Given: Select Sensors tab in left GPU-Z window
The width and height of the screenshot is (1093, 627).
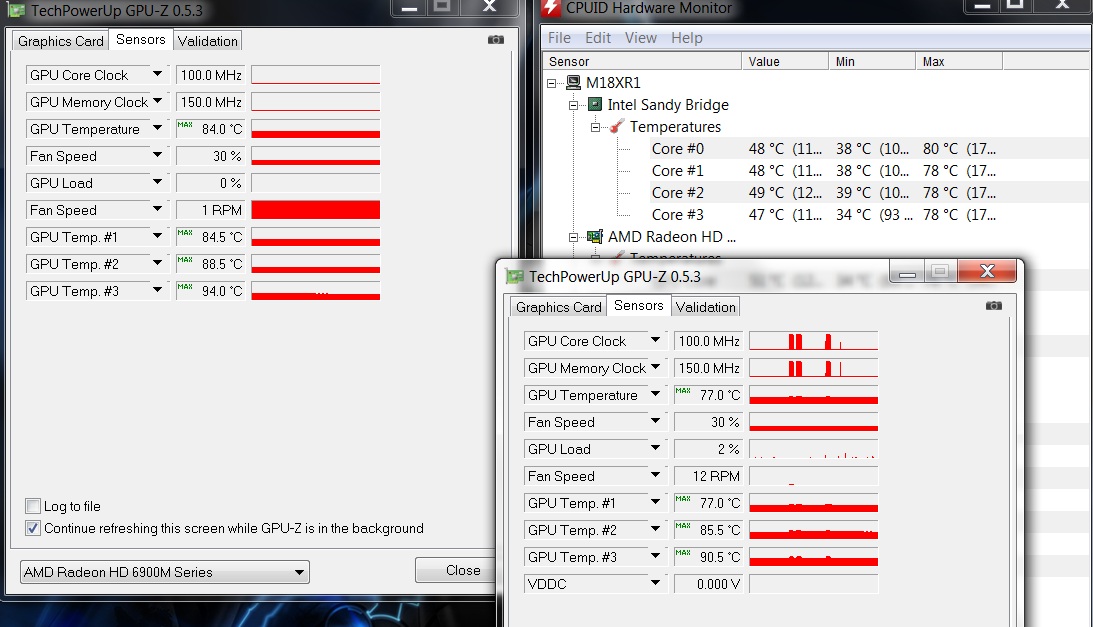Looking at the screenshot, I should click(x=141, y=40).
